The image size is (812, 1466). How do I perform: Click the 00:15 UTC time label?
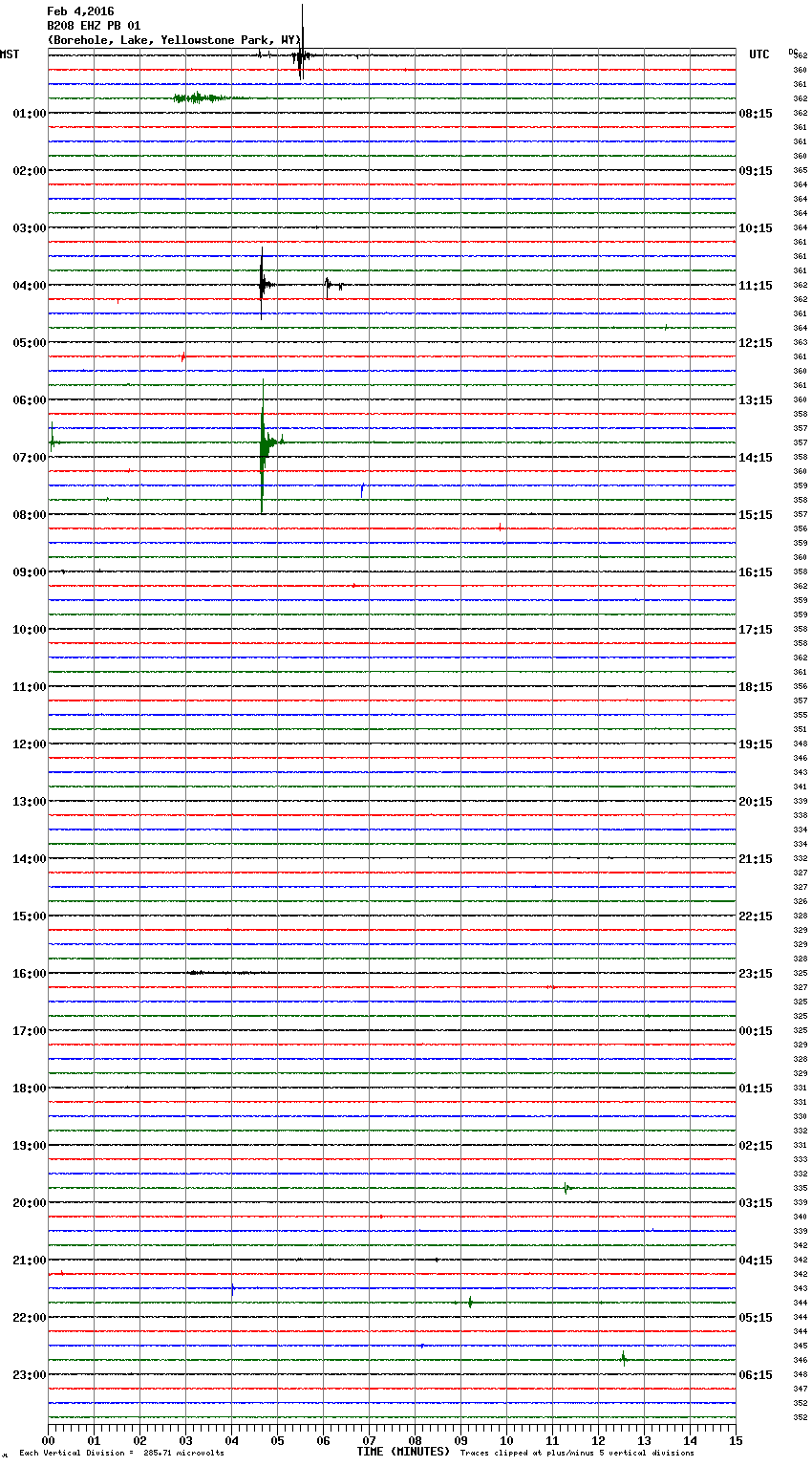pos(756,1031)
